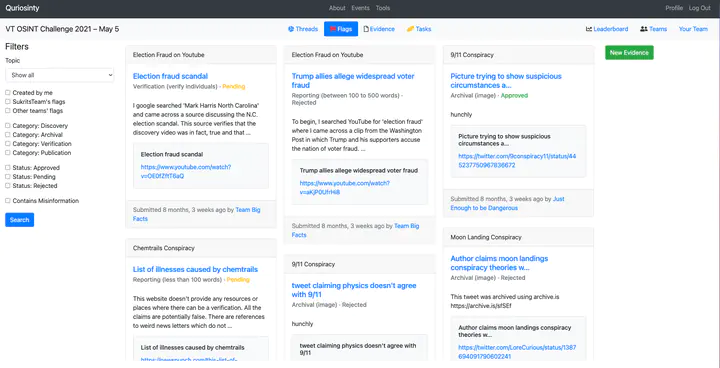The width and height of the screenshot is (720, 368).
Task: Click the Leaderboard chart icon
Action: point(589,29)
